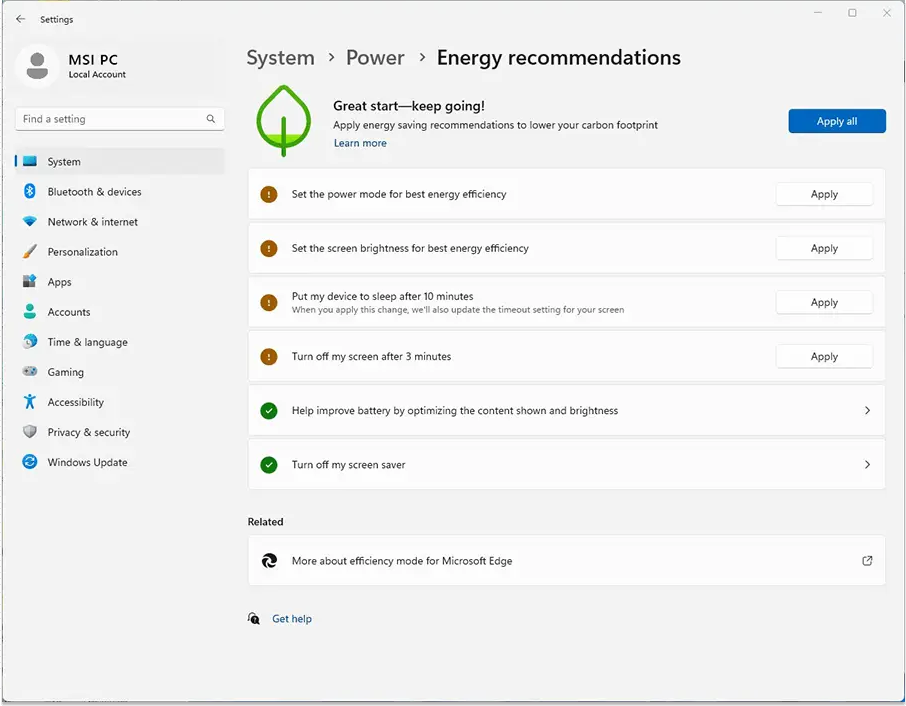Screen dimensions: 906x706
Task: Click the Network & internet Wi-Fi icon
Action: [30, 221]
